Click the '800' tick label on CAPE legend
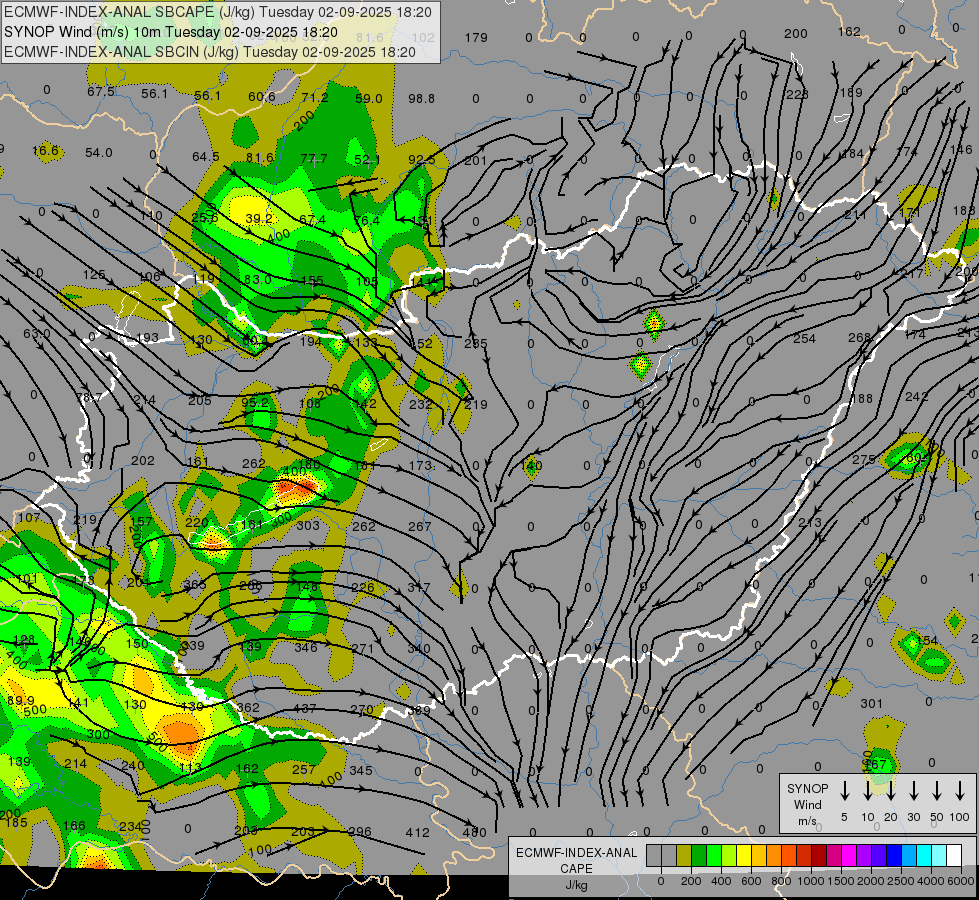This screenshot has height=900, width=979. click(x=781, y=881)
